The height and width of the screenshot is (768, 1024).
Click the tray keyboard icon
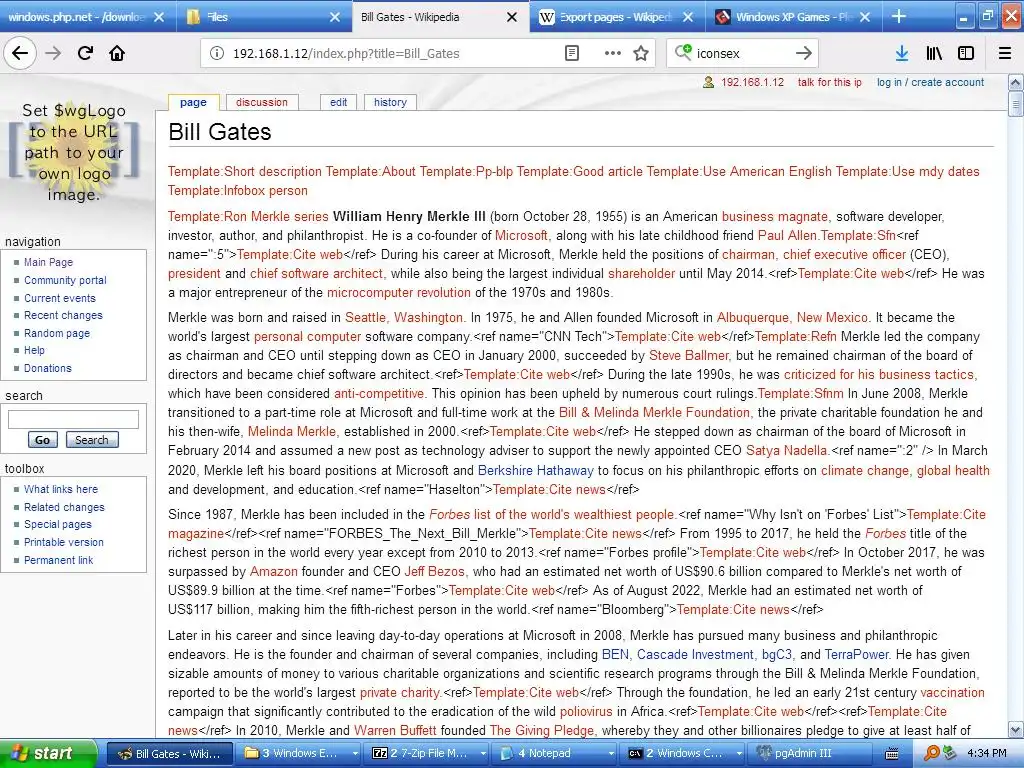[891, 754]
